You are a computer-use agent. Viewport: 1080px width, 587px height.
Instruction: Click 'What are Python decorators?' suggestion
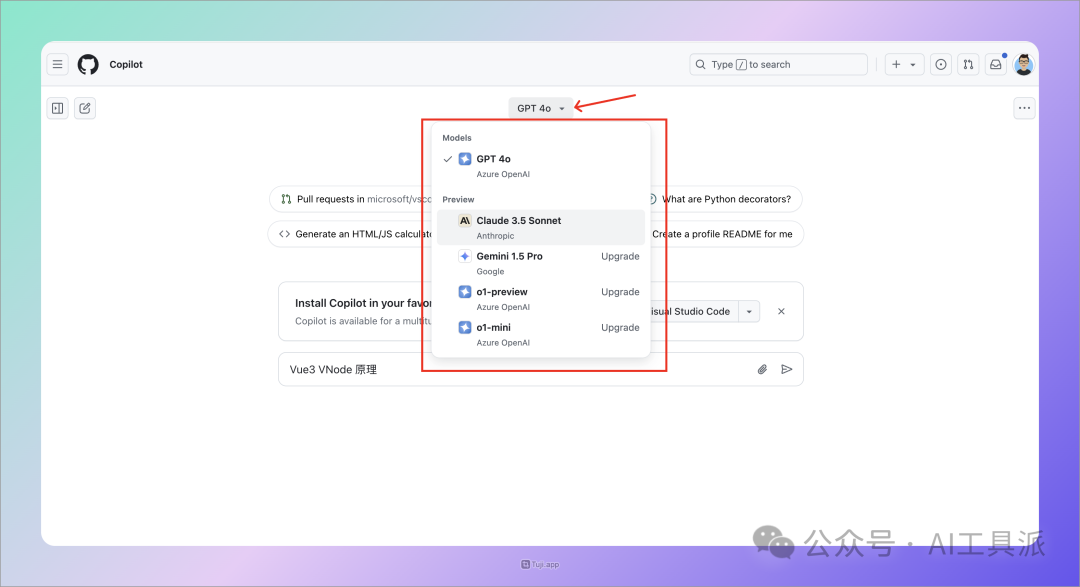726,199
